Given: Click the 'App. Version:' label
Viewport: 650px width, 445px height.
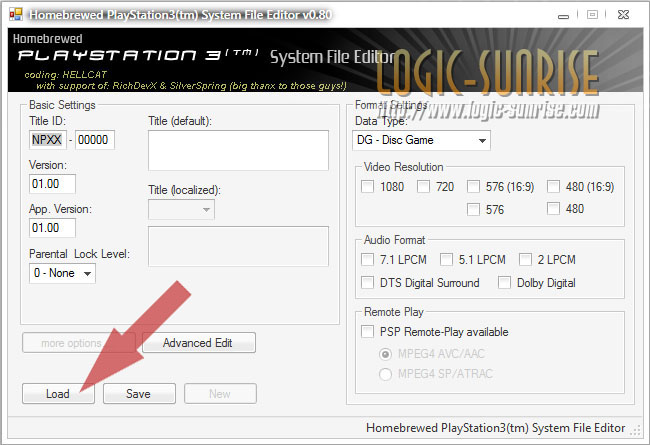Looking at the screenshot, I should [60, 209].
